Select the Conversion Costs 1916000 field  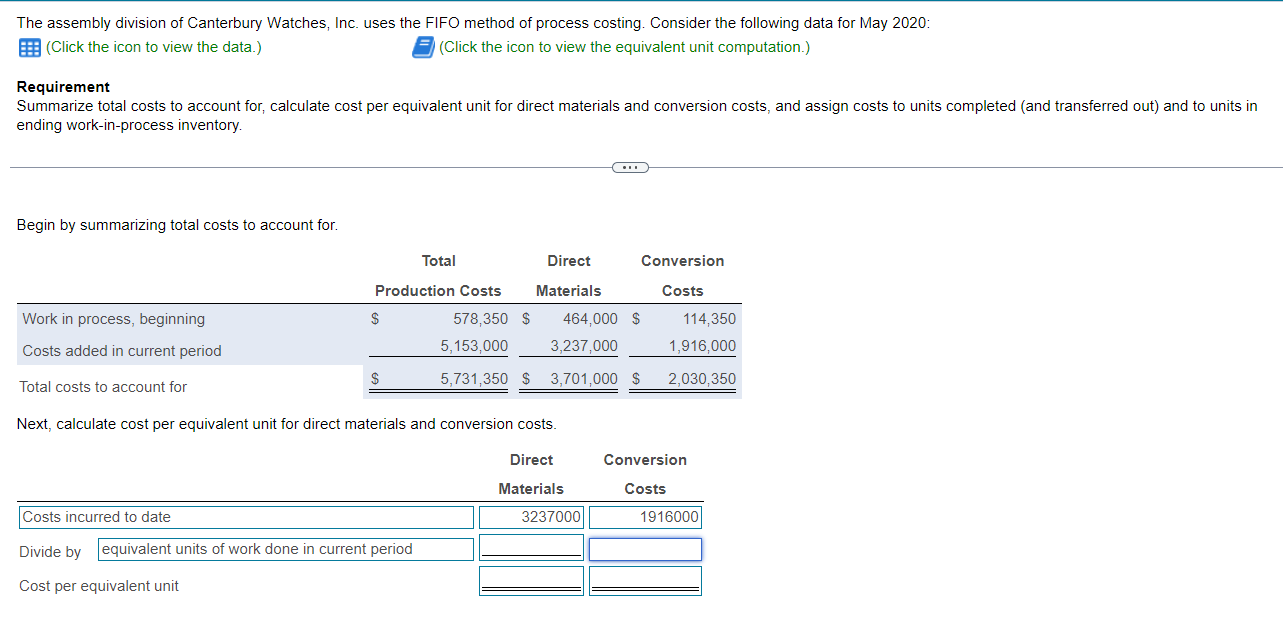tap(645, 517)
